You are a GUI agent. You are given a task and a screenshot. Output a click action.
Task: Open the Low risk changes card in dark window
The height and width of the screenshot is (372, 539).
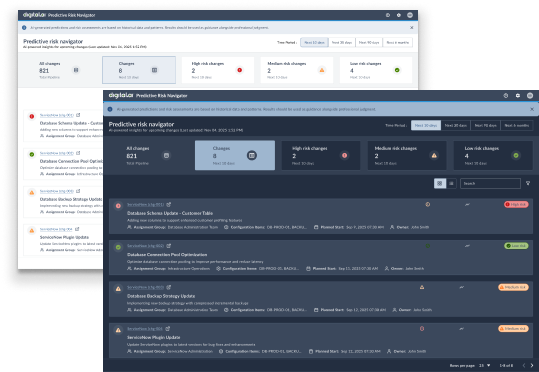(x=493, y=155)
